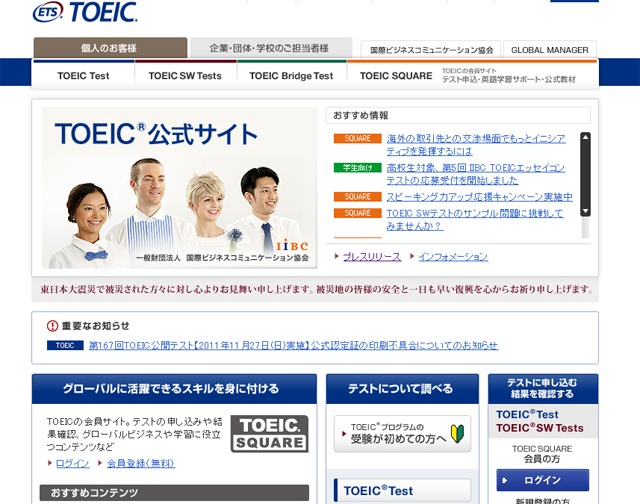
Task: Click the ETS TOEIC logo
Action: pos(85,11)
